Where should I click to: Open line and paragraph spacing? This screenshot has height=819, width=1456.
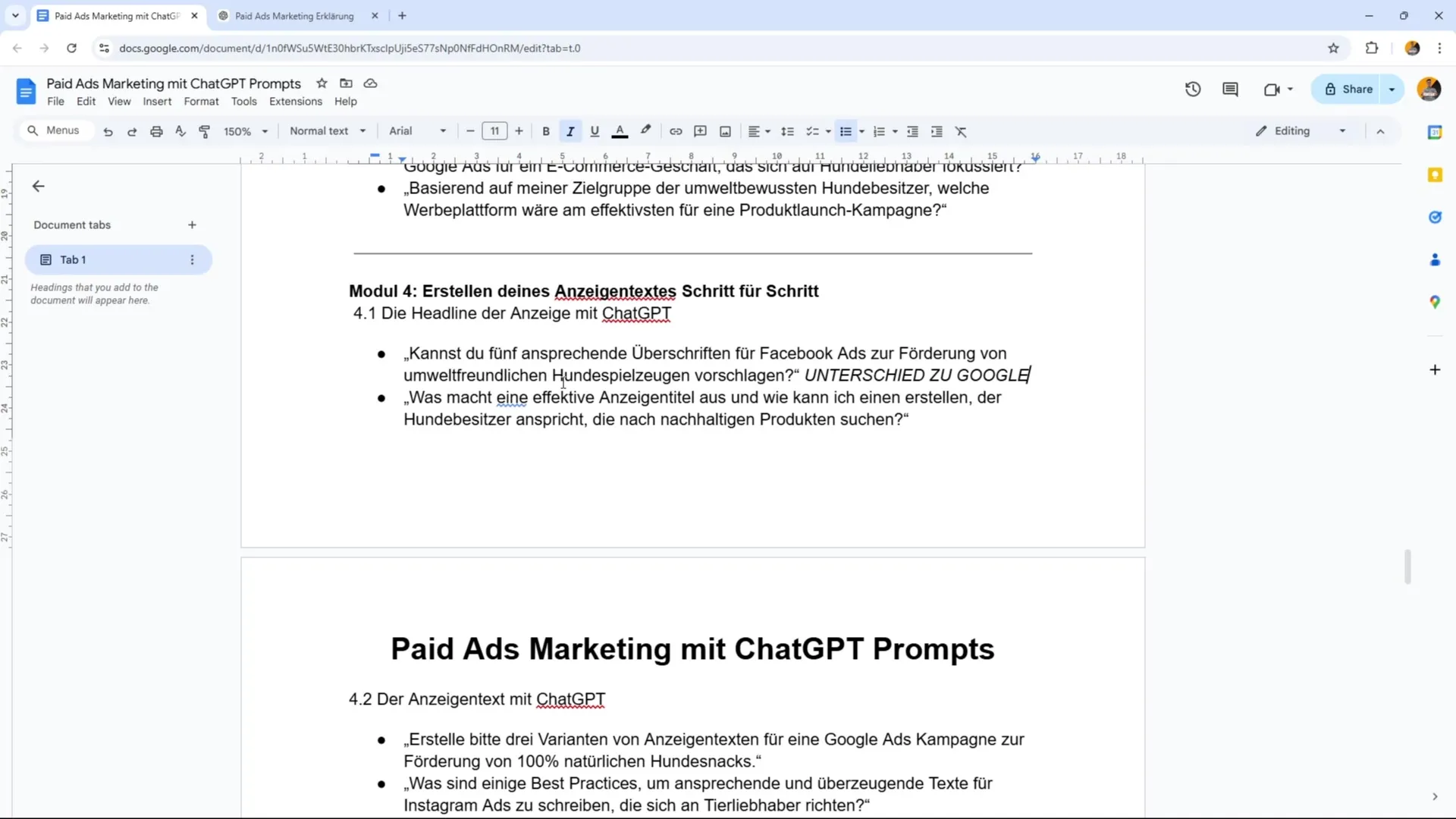pyautogui.click(x=788, y=131)
